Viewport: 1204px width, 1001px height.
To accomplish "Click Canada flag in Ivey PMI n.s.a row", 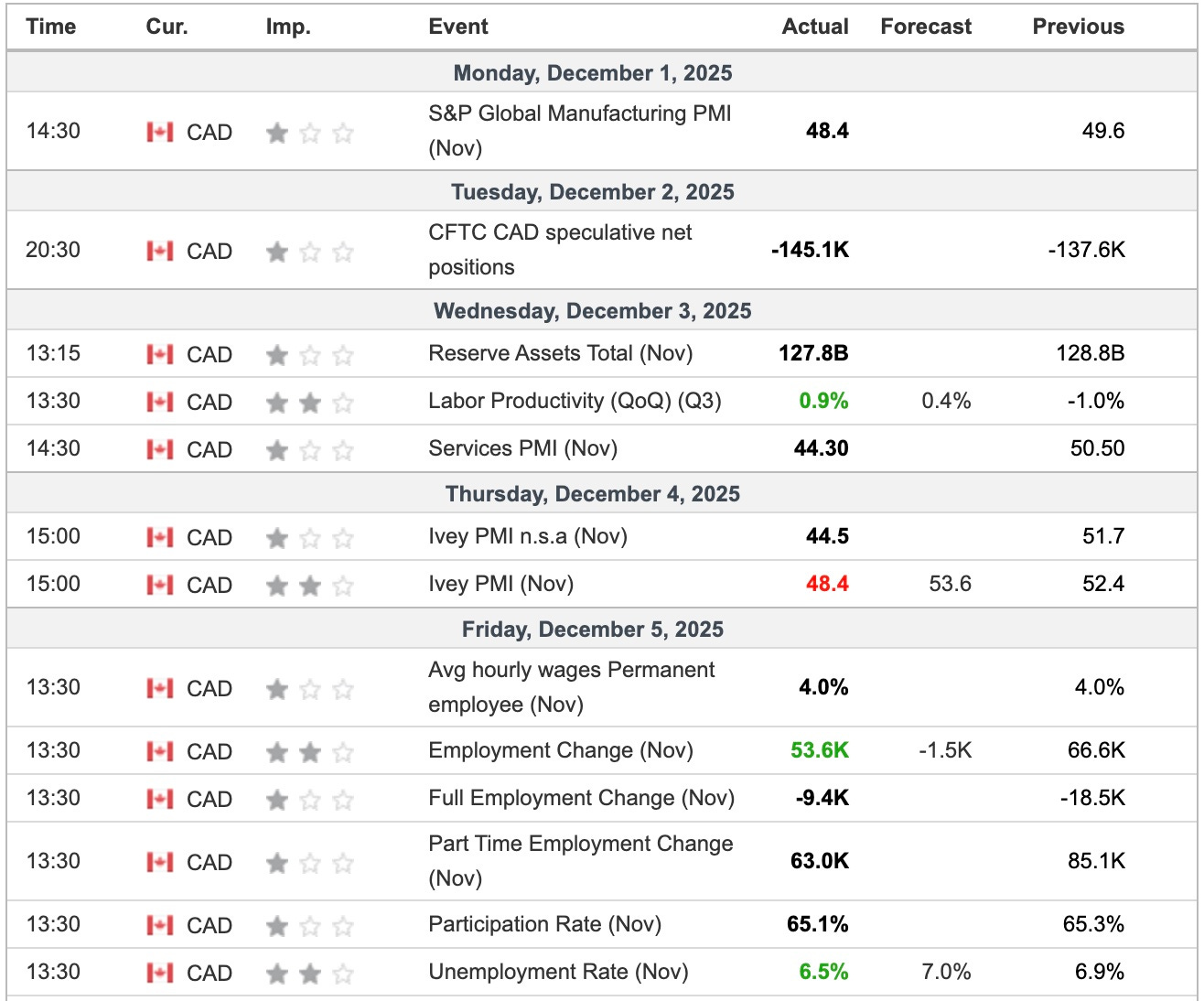I will click(x=160, y=538).
